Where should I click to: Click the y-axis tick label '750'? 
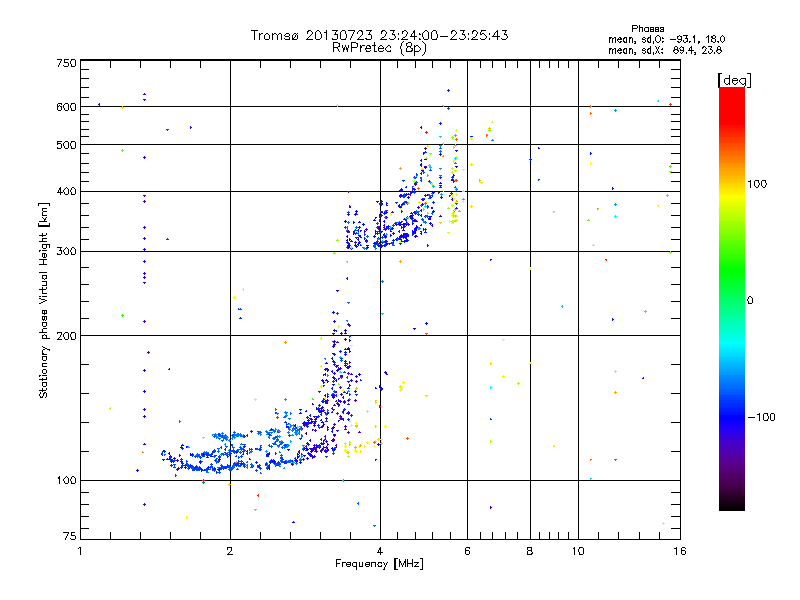66,63
